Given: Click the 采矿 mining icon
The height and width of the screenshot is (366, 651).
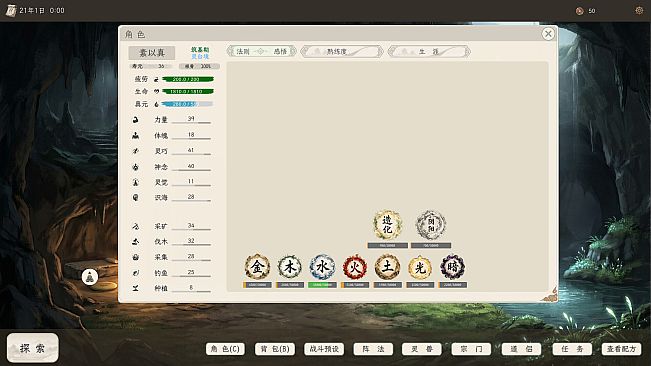Looking at the screenshot, I should point(135,226).
